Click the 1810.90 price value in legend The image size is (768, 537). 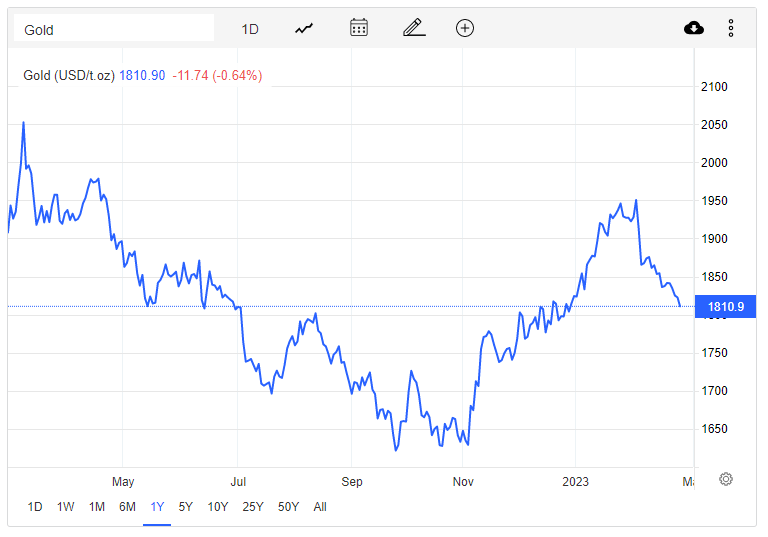(142, 75)
